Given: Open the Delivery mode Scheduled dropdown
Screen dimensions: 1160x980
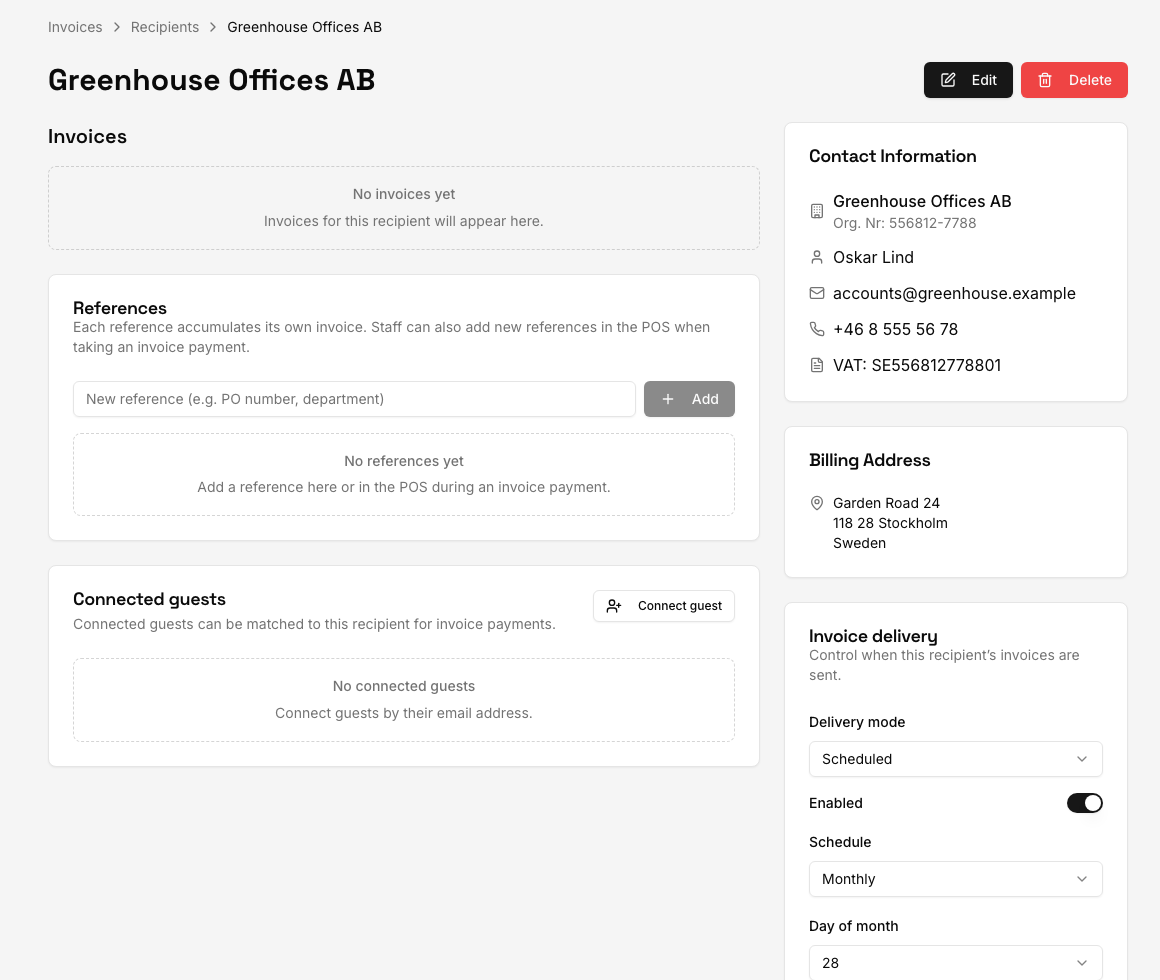Looking at the screenshot, I should click(956, 759).
